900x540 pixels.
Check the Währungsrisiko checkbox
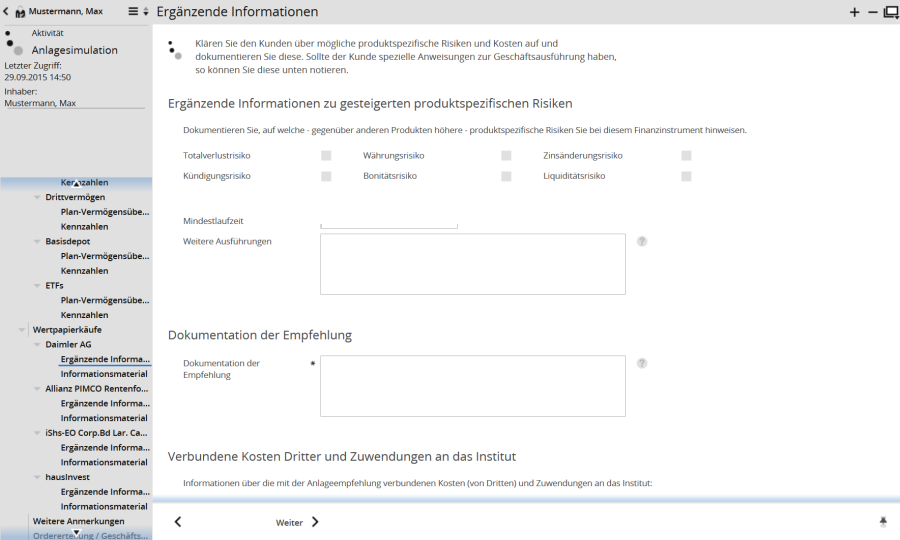pyautogui.click(x=506, y=156)
